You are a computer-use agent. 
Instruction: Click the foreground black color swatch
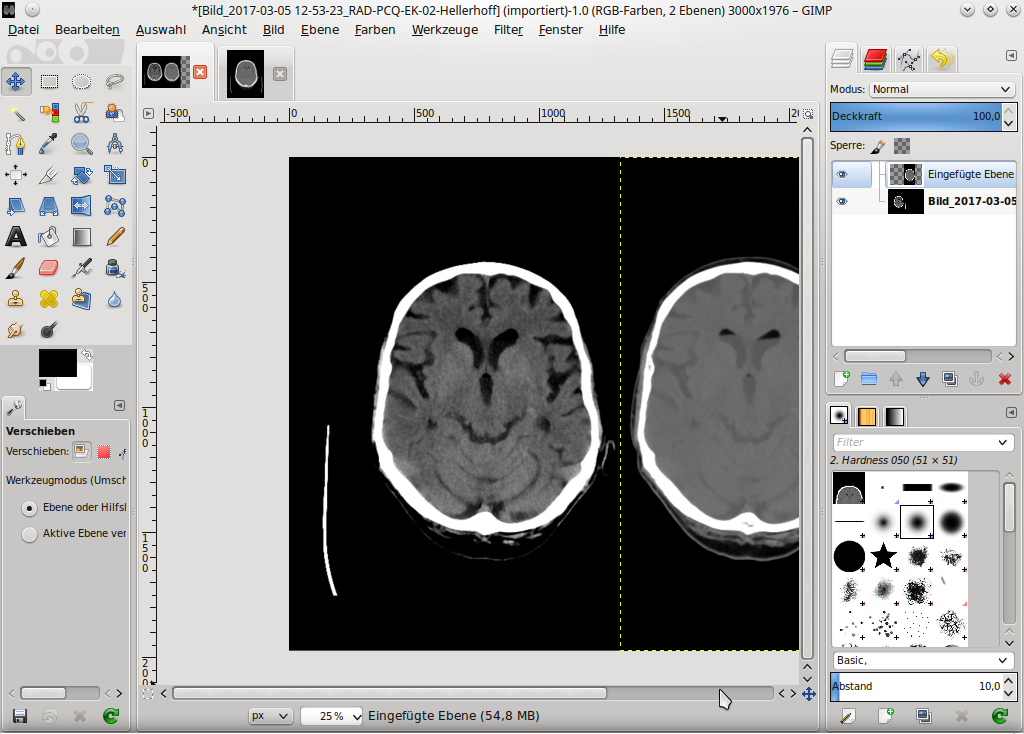57,362
